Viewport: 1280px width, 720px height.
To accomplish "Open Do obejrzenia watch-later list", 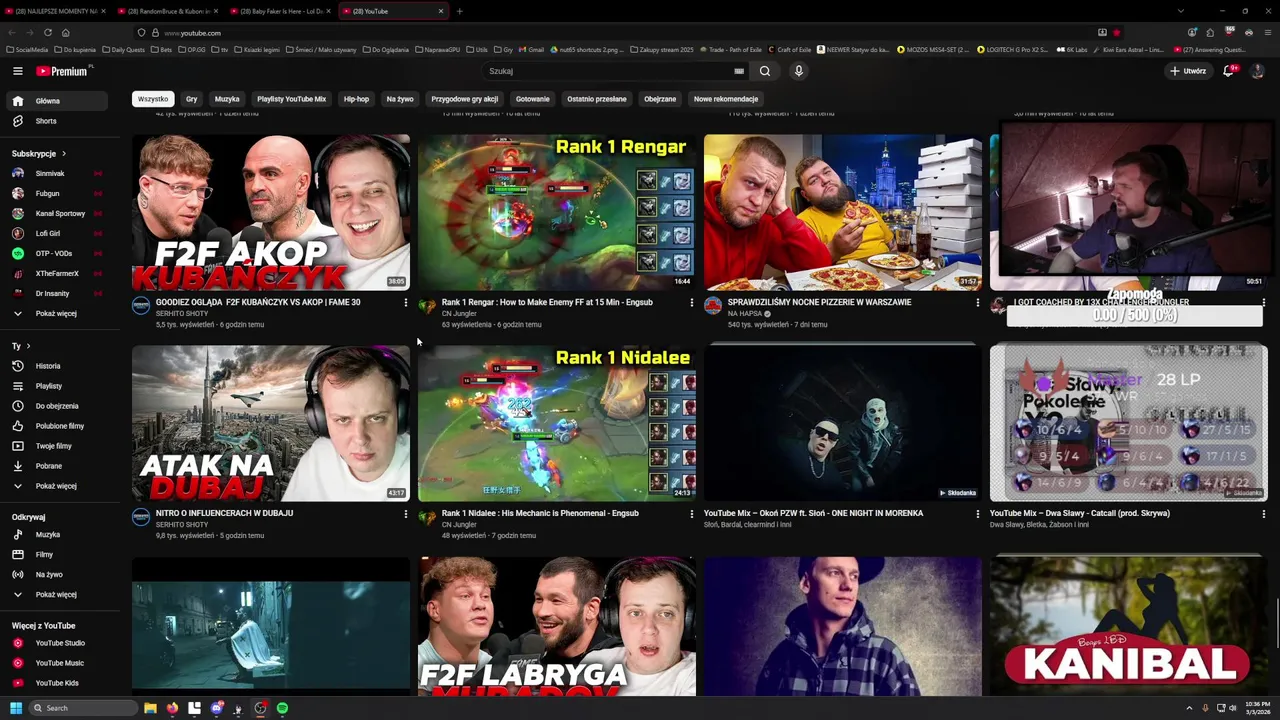I will click(x=55, y=406).
